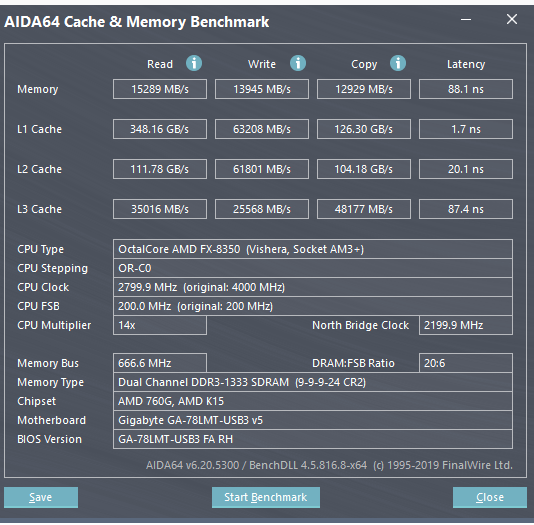Click the Save button

(x=41, y=497)
